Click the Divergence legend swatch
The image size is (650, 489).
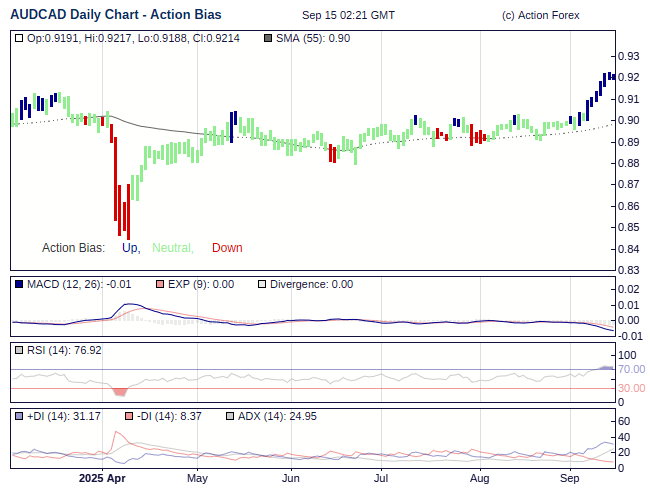262,284
